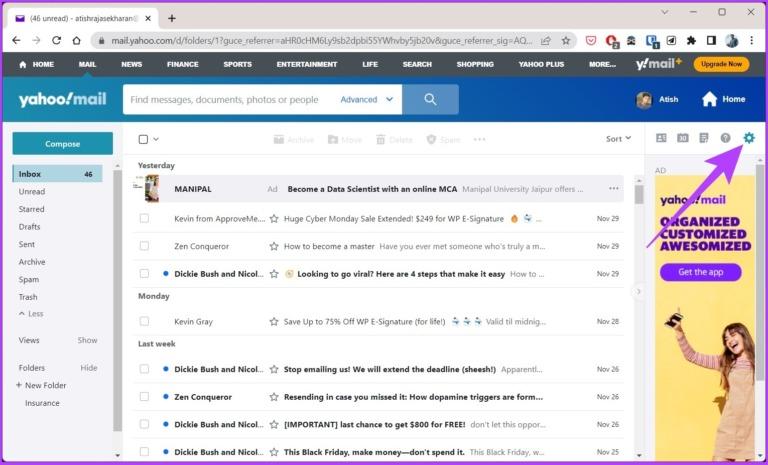
Task: Click the browser home icon
Action: 76,41
